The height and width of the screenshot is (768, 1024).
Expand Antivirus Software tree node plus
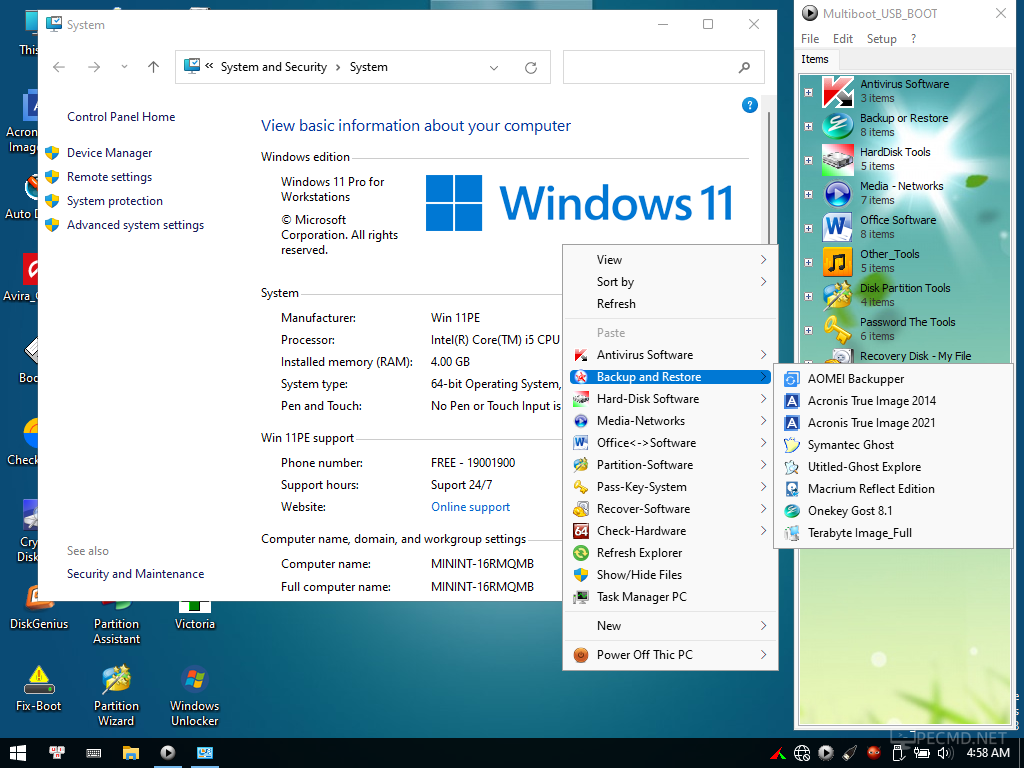click(x=808, y=92)
